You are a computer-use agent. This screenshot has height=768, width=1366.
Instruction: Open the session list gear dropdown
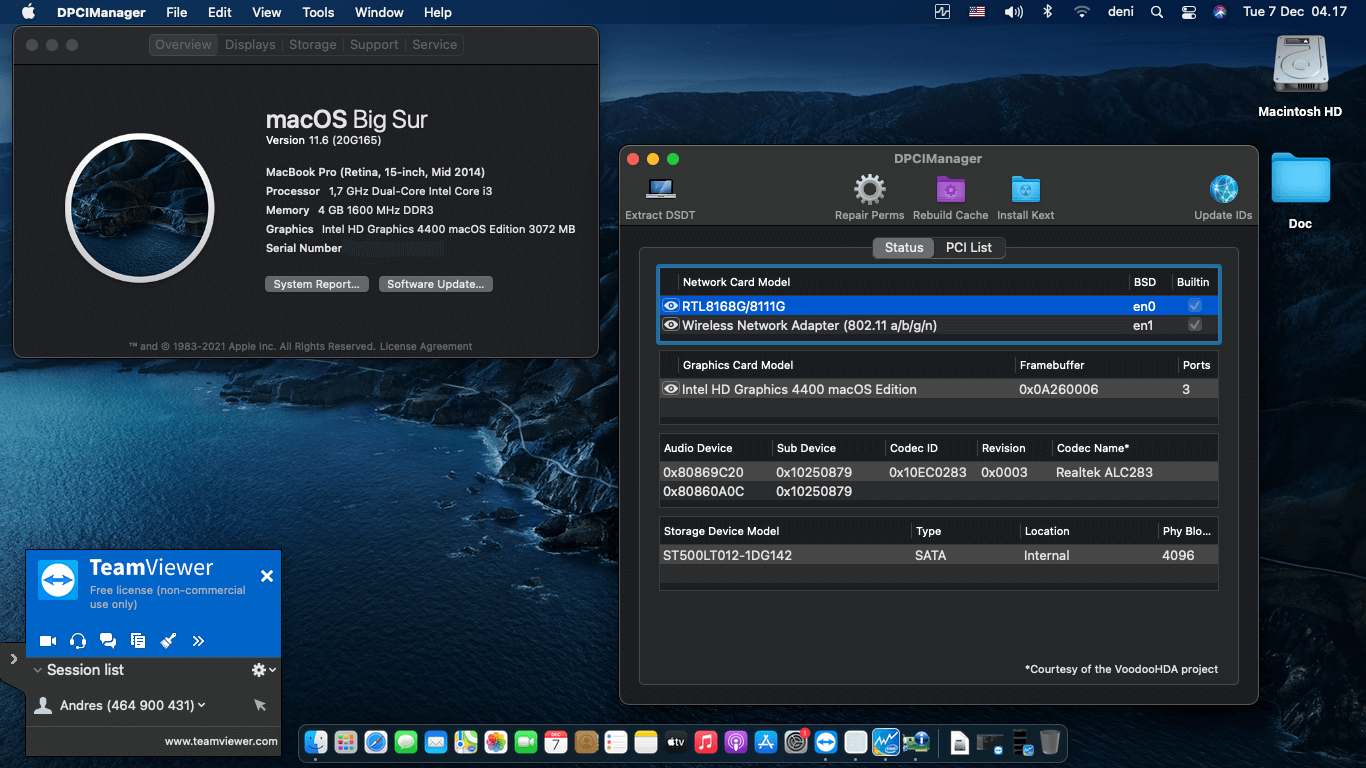pyautogui.click(x=264, y=670)
